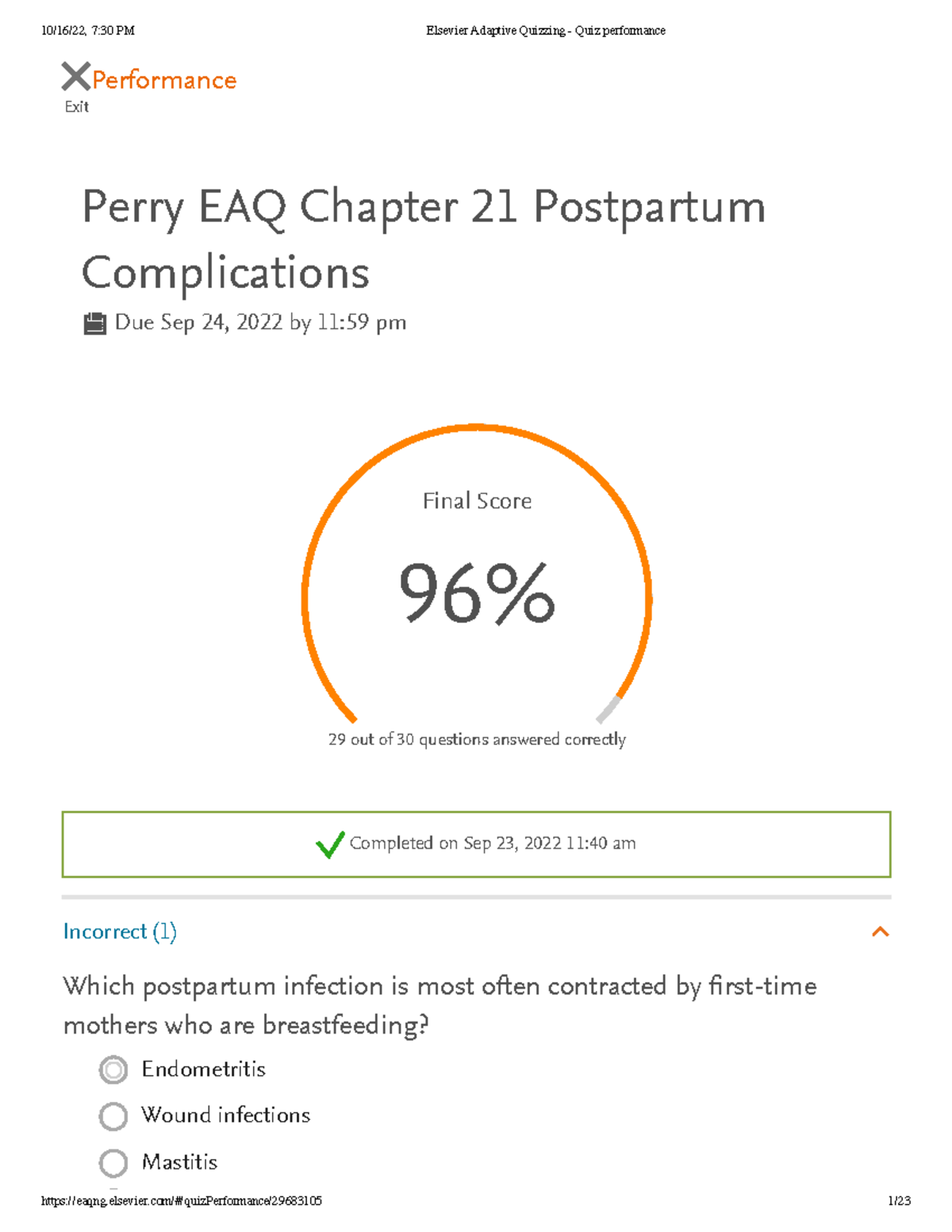Screen dimensions: 952x1232
Task: Click the Incorrect (1) section heading
Action: 121,932
